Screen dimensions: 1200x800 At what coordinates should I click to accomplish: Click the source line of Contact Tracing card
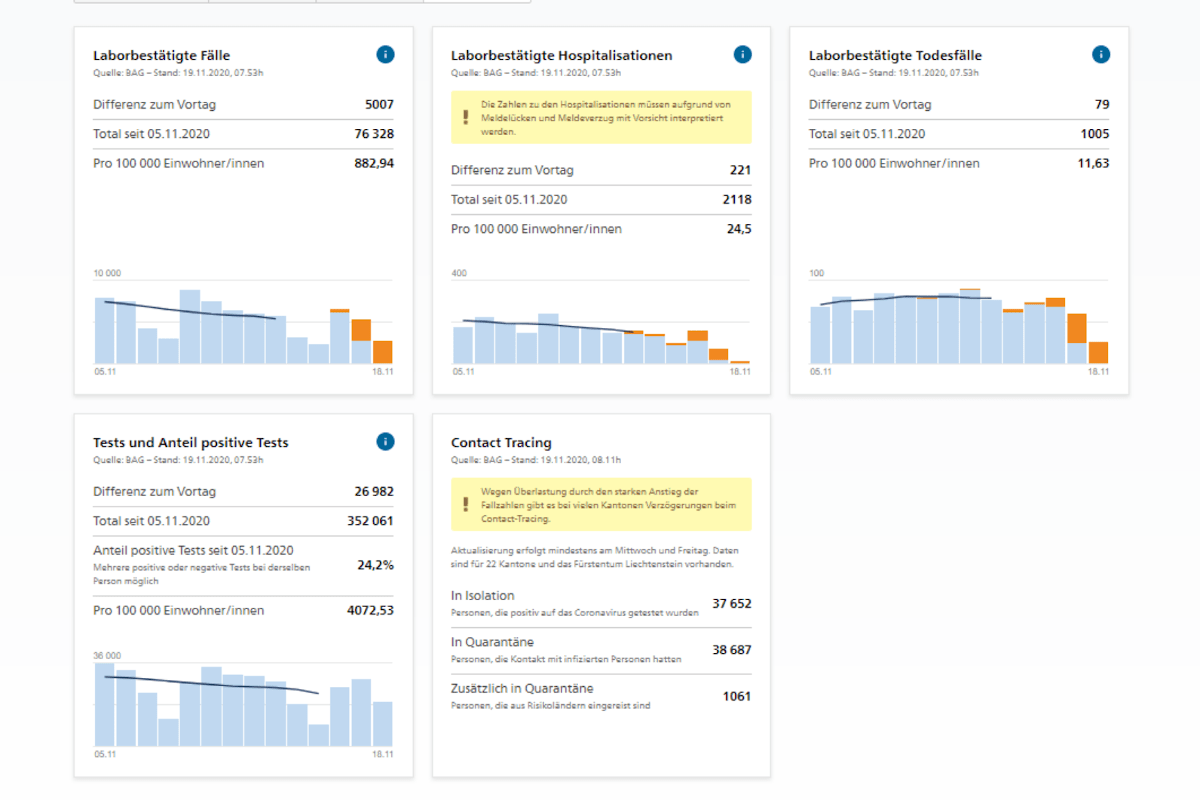(x=536, y=460)
